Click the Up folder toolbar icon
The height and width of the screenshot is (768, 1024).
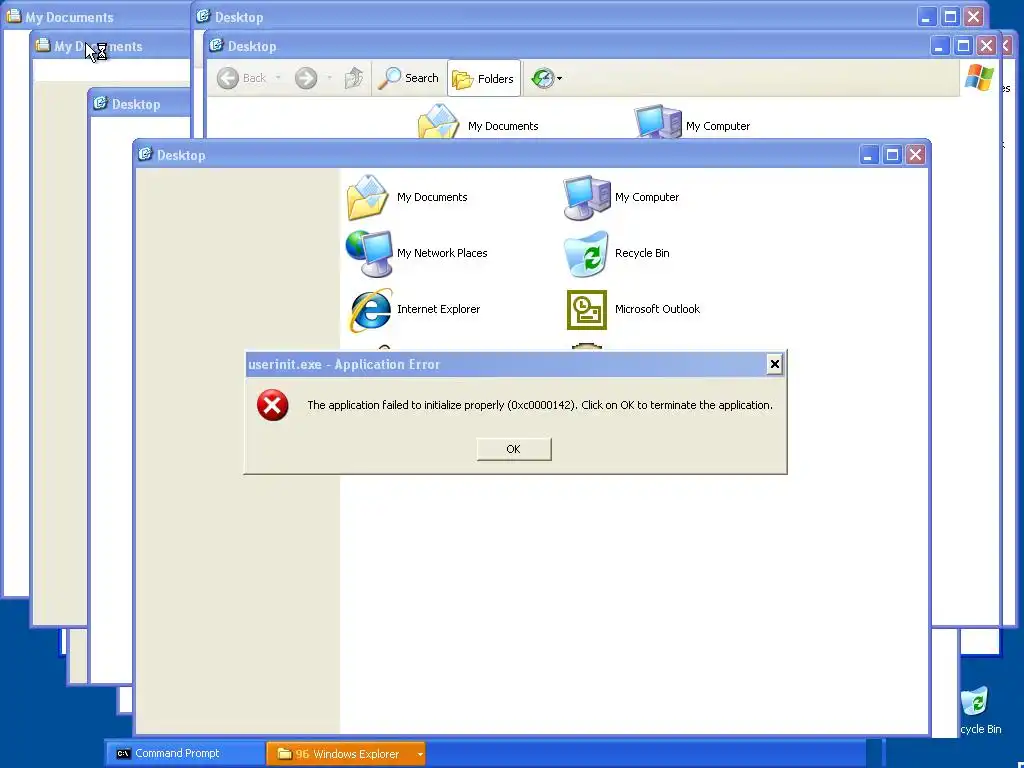click(x=353, y=78)
